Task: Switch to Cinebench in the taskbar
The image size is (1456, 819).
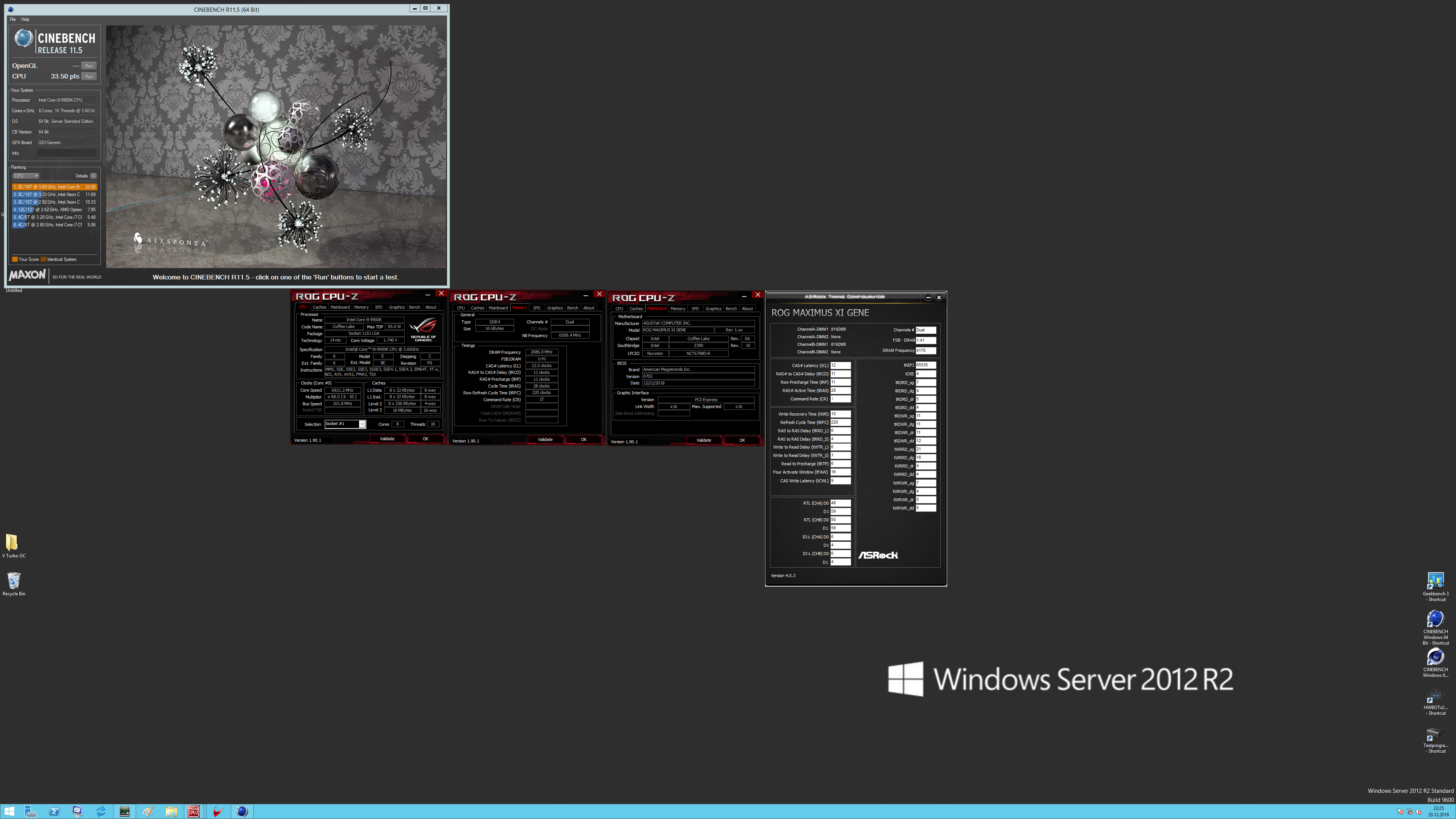Action: (x=242, y=812)
